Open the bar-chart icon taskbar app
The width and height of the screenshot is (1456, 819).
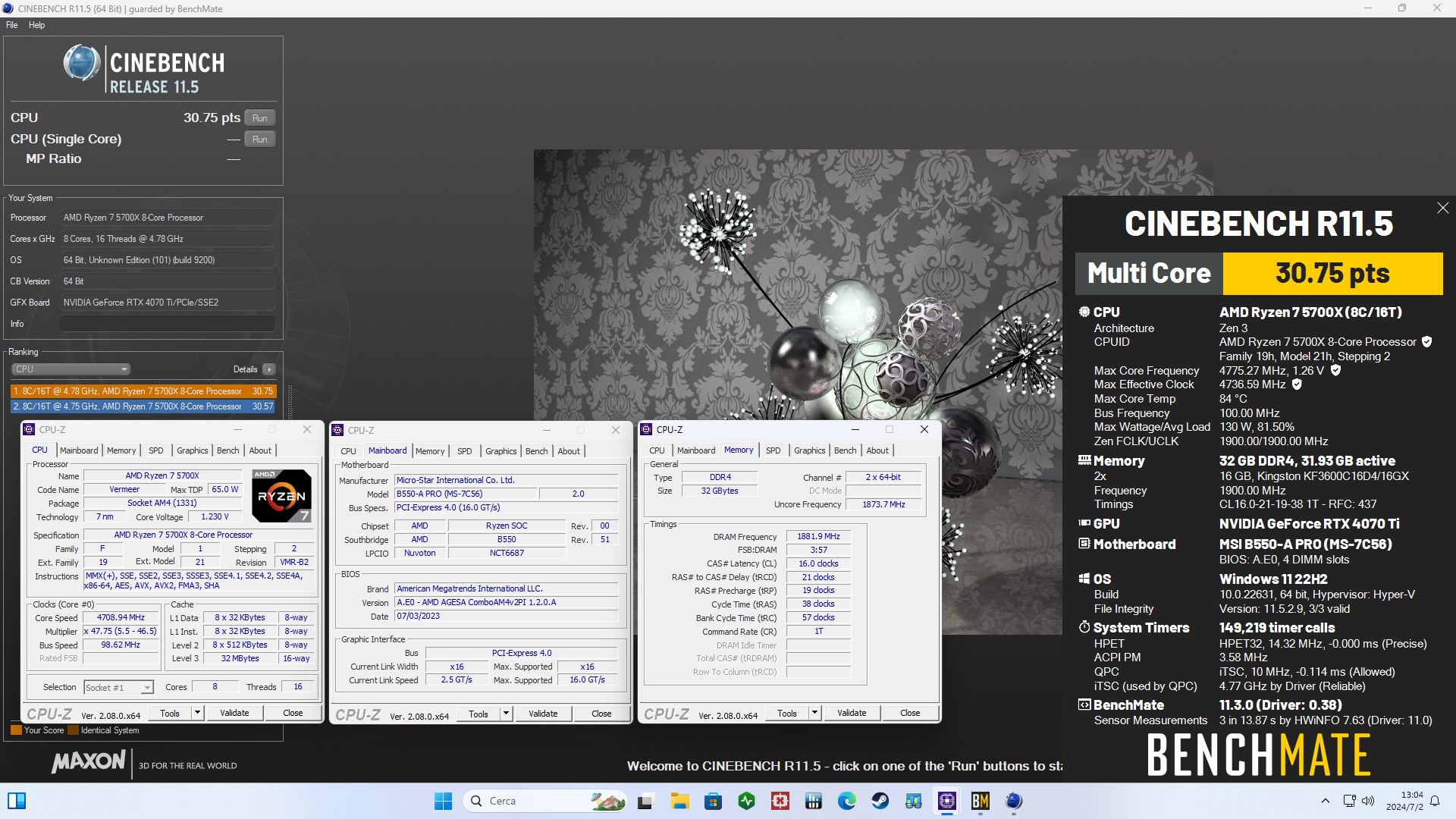coord(813,801)
